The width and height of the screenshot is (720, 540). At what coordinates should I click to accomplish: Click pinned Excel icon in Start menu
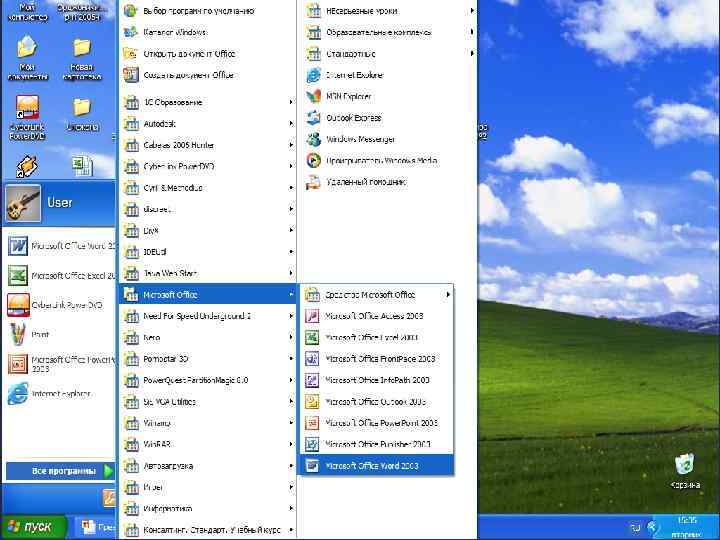point(18,276)
